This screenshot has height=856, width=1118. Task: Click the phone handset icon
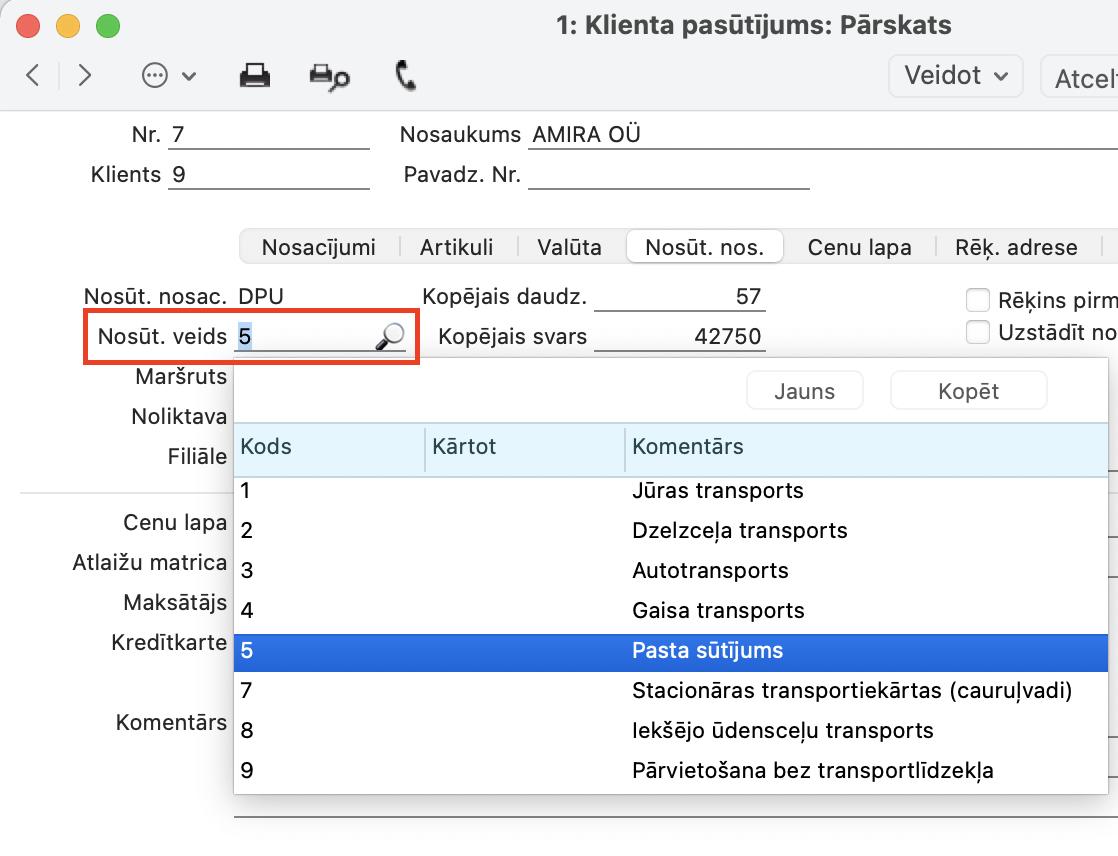pyautogui.click(x=406, y=76)
